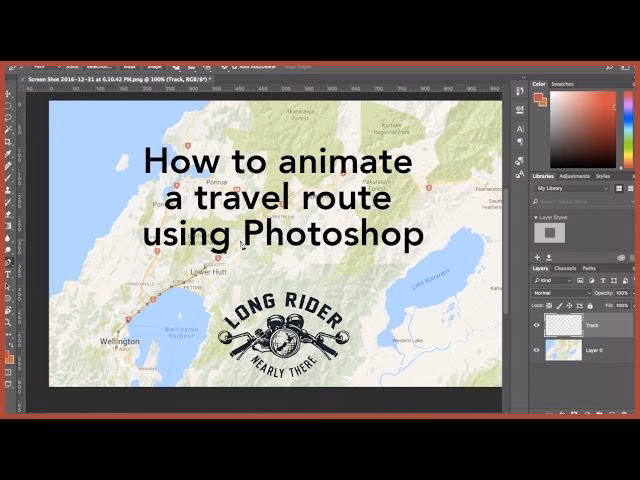Switch Libraries to grid view icon
The width and height of the screenshot is (640, 480).
point(620,187)
